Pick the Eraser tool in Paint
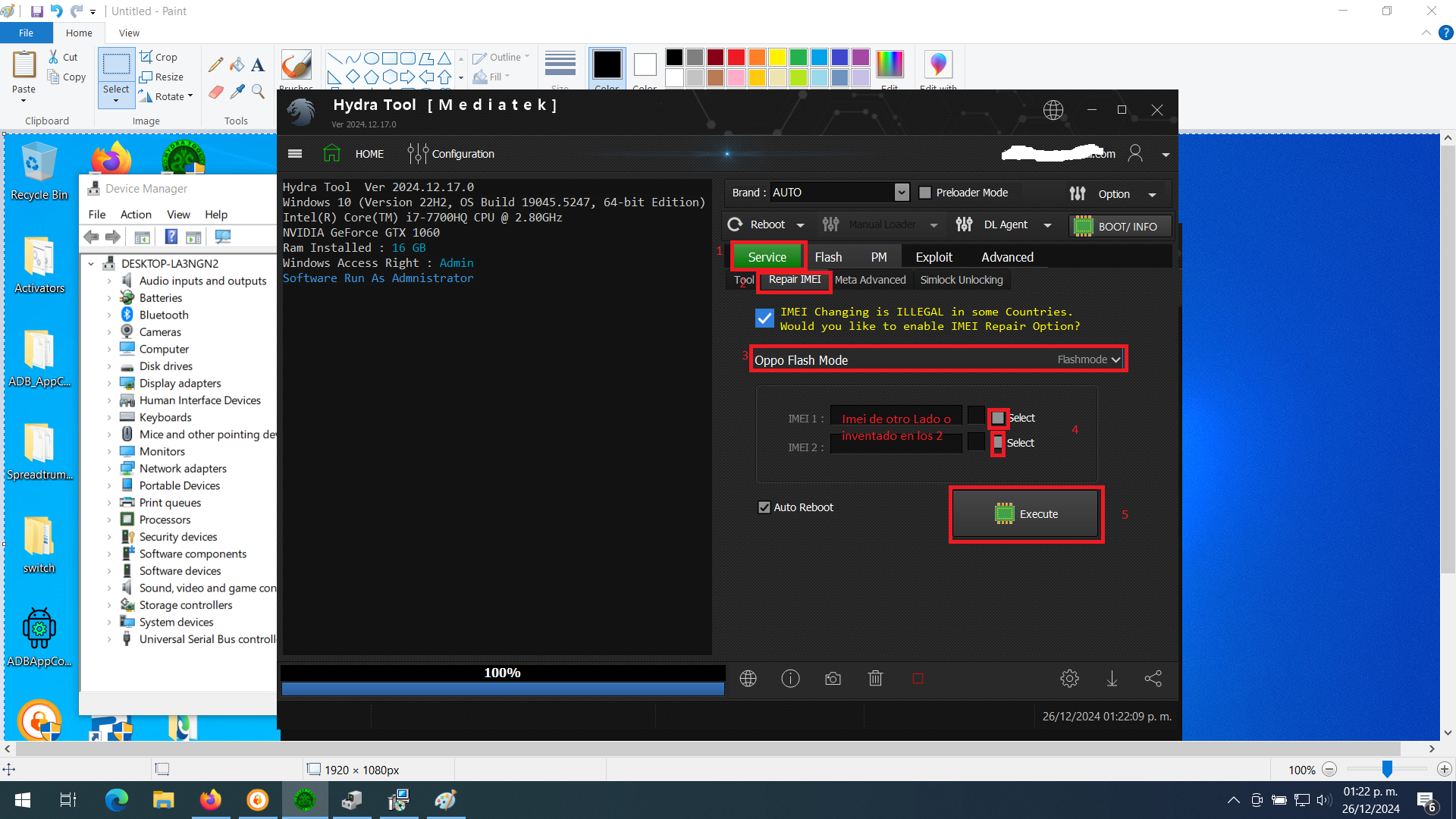Viewport: 1456px width, 819px height. pyautogui.click(x=216, y=92)
